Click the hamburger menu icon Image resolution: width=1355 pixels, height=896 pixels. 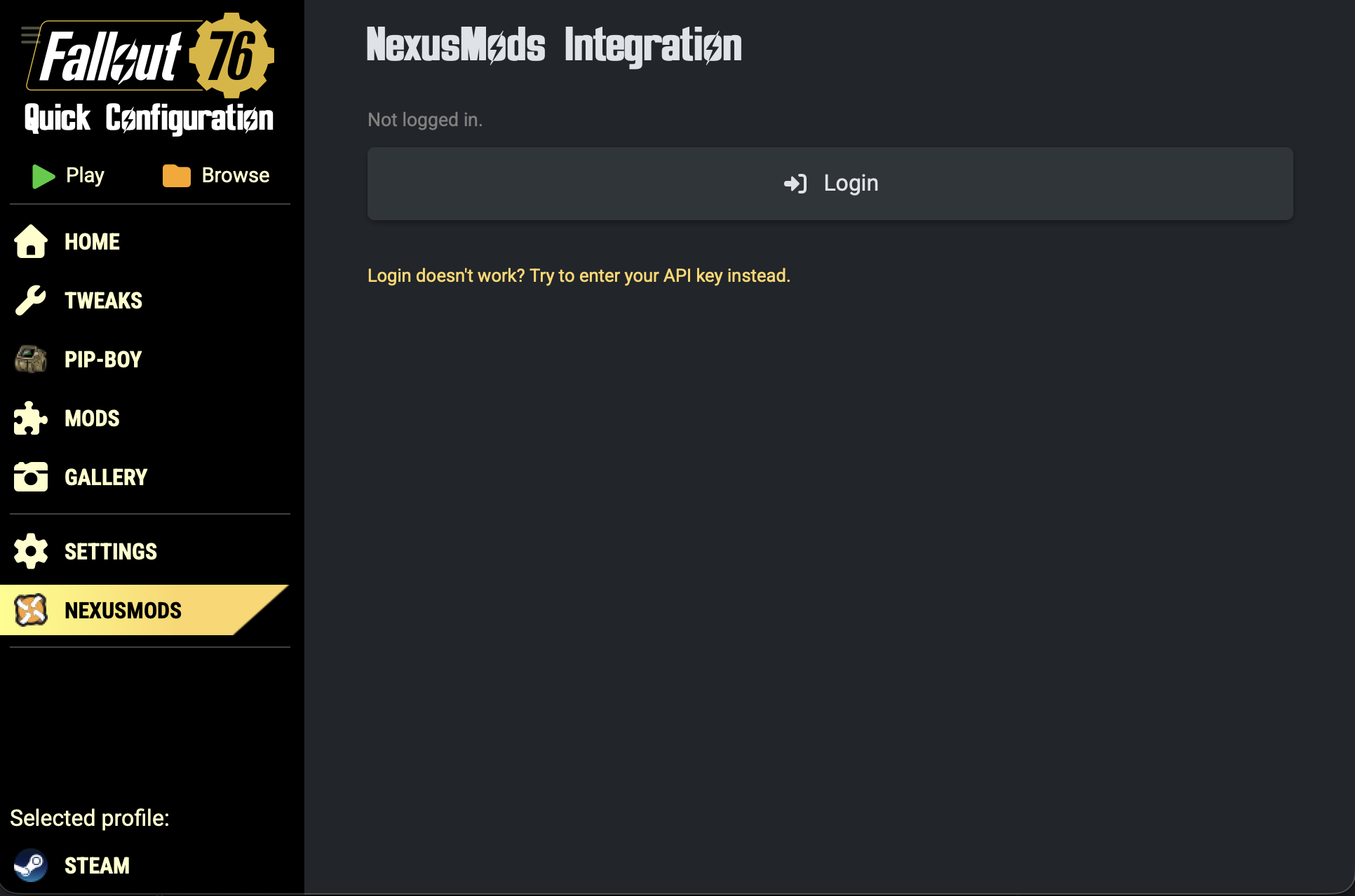coord(30,35)
